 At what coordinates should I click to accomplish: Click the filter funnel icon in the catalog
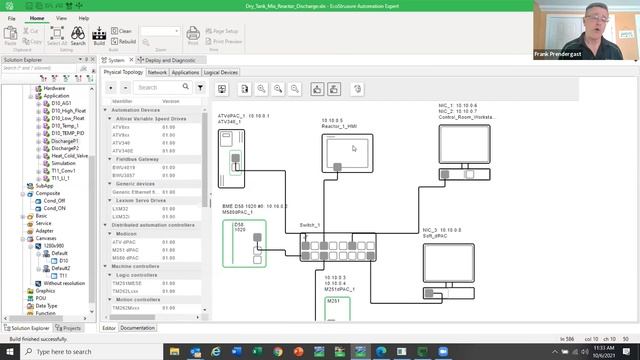coord(200,88)
